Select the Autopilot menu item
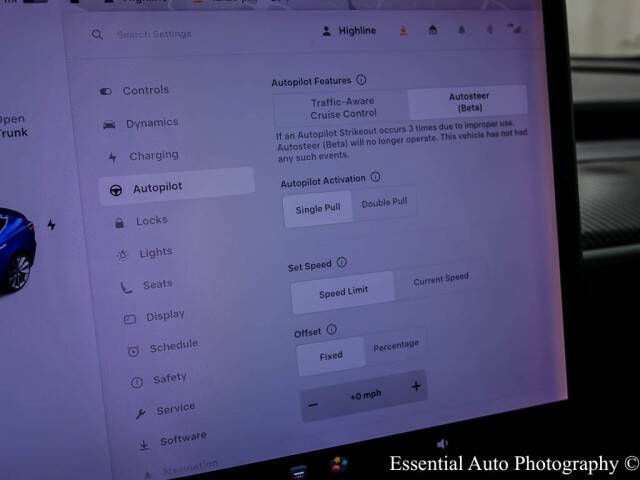The height and width of the screenshot is (480, 640). tap(176, 187)
